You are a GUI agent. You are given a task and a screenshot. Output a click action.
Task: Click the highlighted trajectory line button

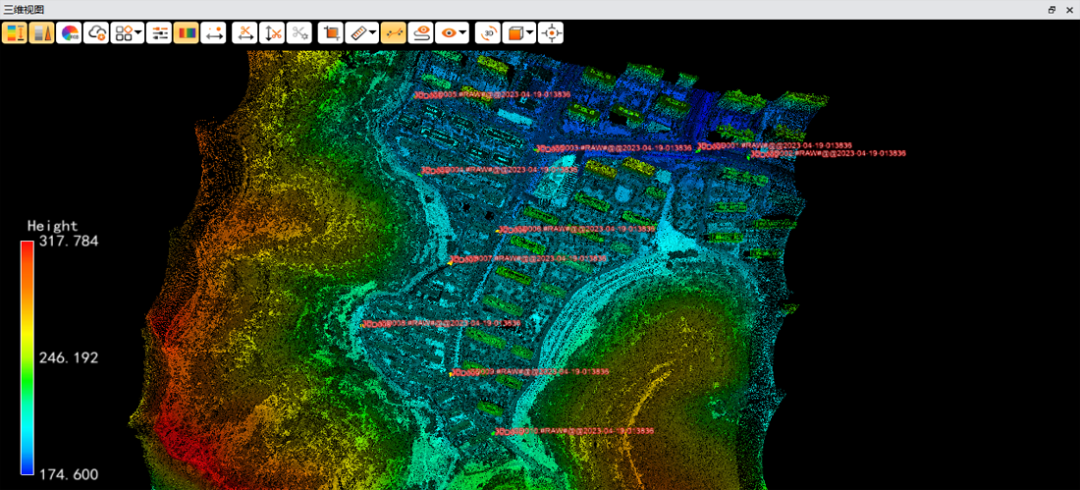(x=393, y=33)
